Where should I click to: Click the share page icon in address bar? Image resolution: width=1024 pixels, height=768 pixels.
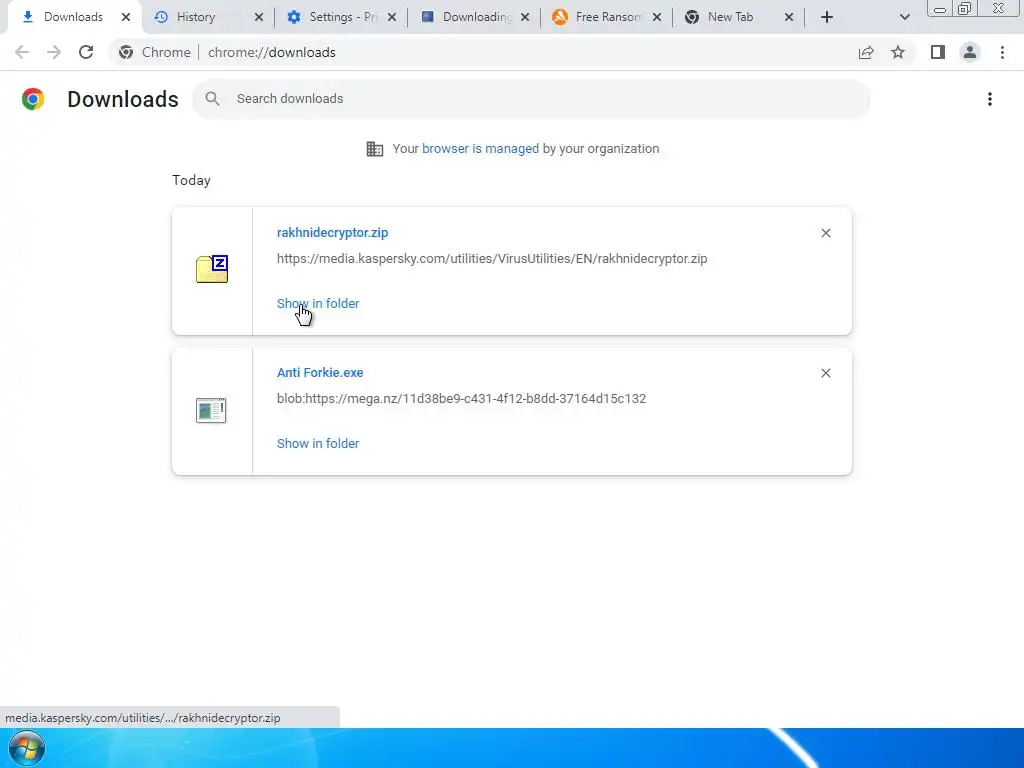click(x=866, y=52)
